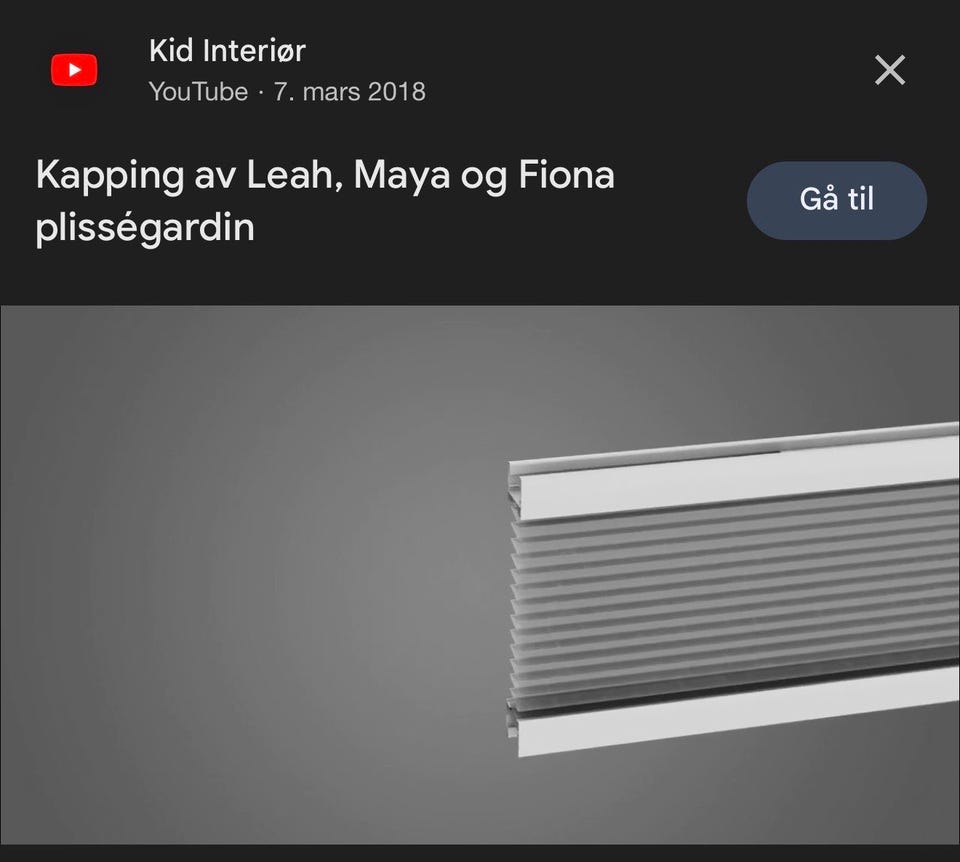Click the word plisségardin in title

145,228
